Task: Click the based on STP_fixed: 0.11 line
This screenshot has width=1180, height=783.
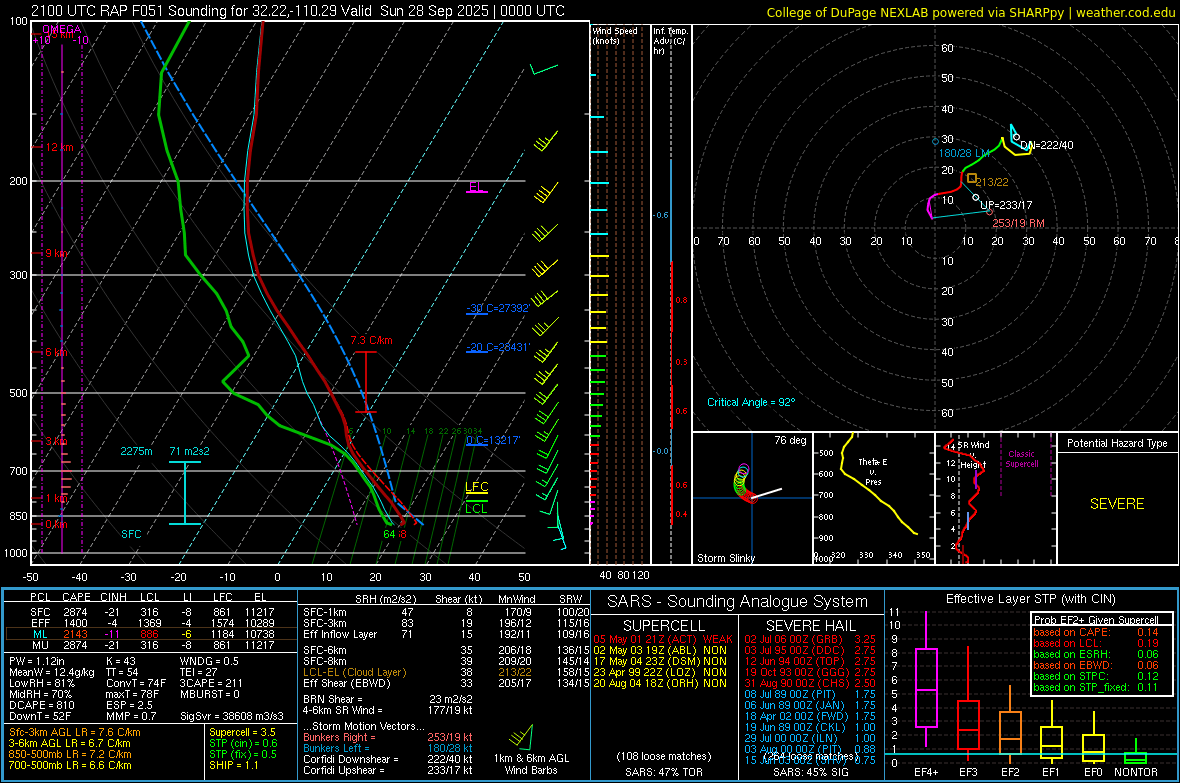Action: 1096,687
